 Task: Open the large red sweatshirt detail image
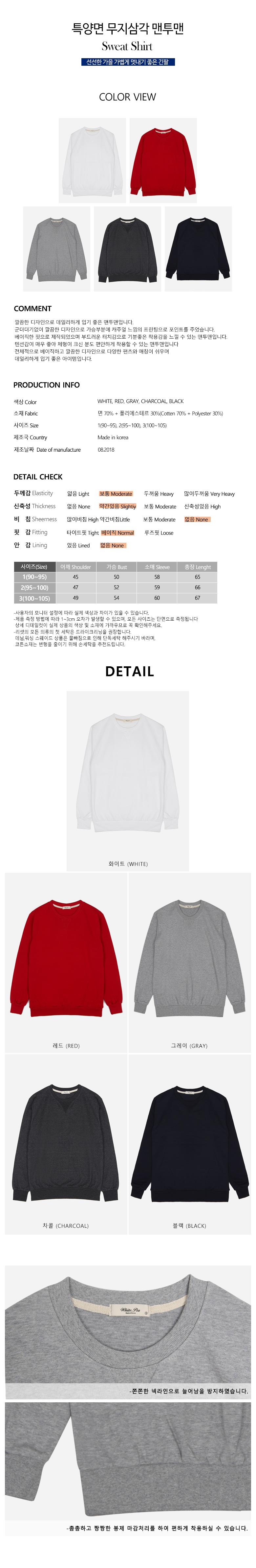pyautogui.click(x=66, y=962)
